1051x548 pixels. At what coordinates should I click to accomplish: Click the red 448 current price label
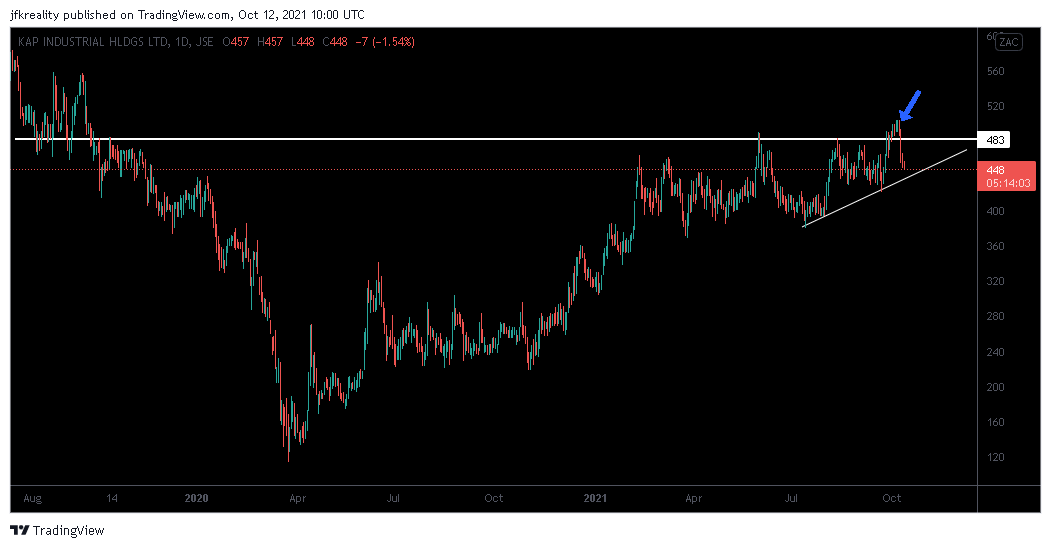(x=995, y=170)
